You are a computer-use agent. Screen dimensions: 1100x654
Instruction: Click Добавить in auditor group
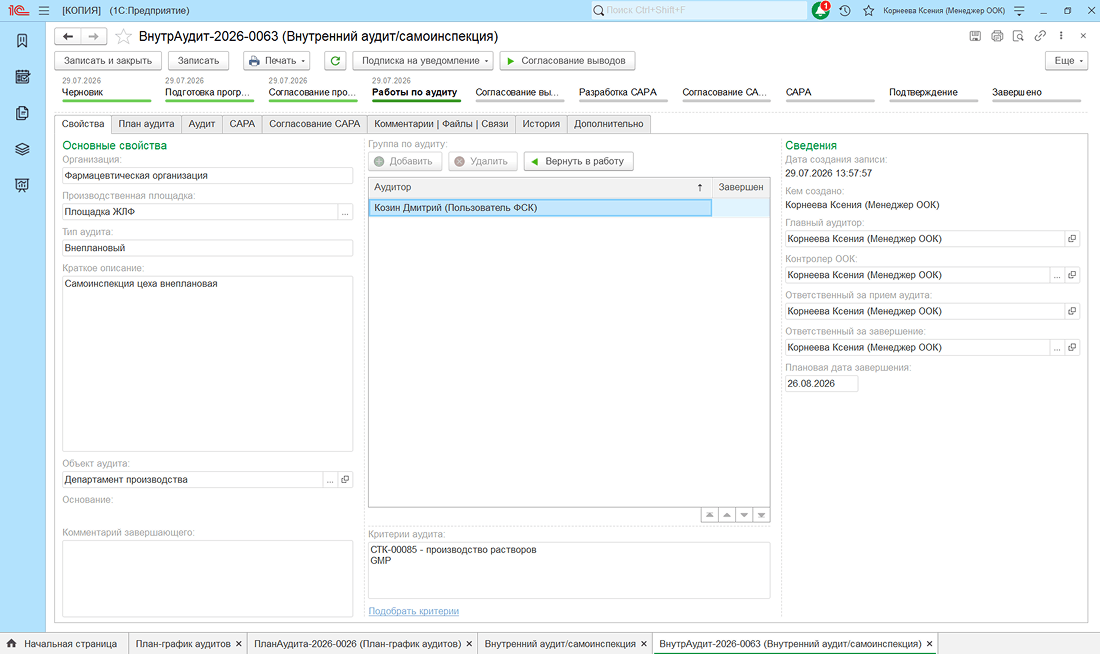405,161
